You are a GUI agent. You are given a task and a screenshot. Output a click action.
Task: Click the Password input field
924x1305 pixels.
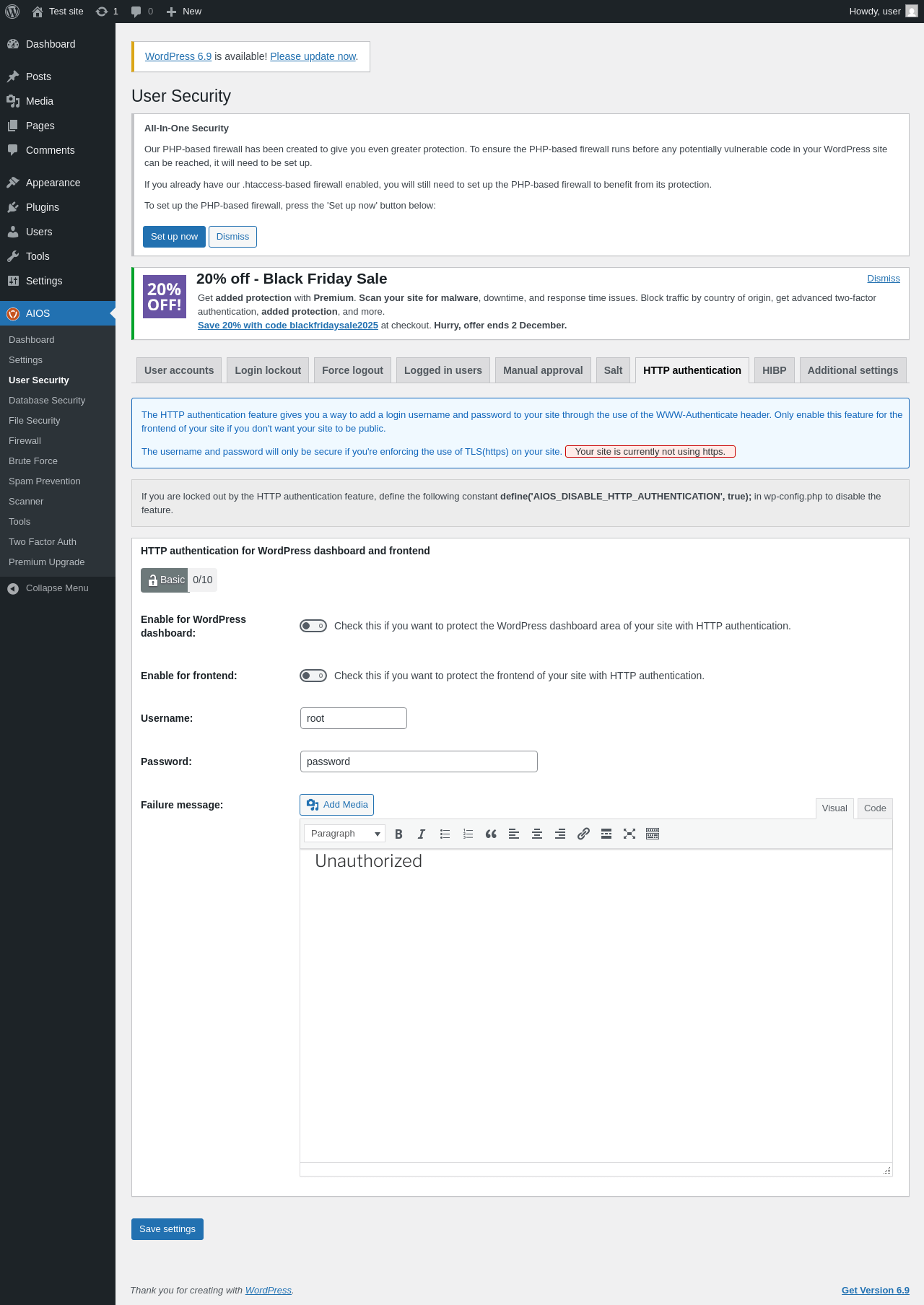(x=419, y=761)
